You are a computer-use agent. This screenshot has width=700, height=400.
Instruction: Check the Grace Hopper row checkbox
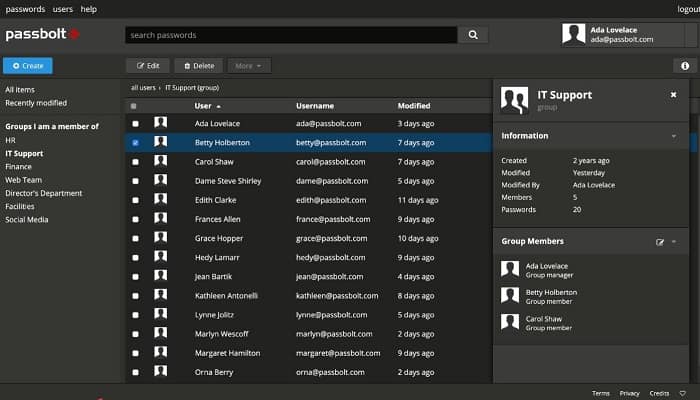pyautogui.click(x=135, y=239)
